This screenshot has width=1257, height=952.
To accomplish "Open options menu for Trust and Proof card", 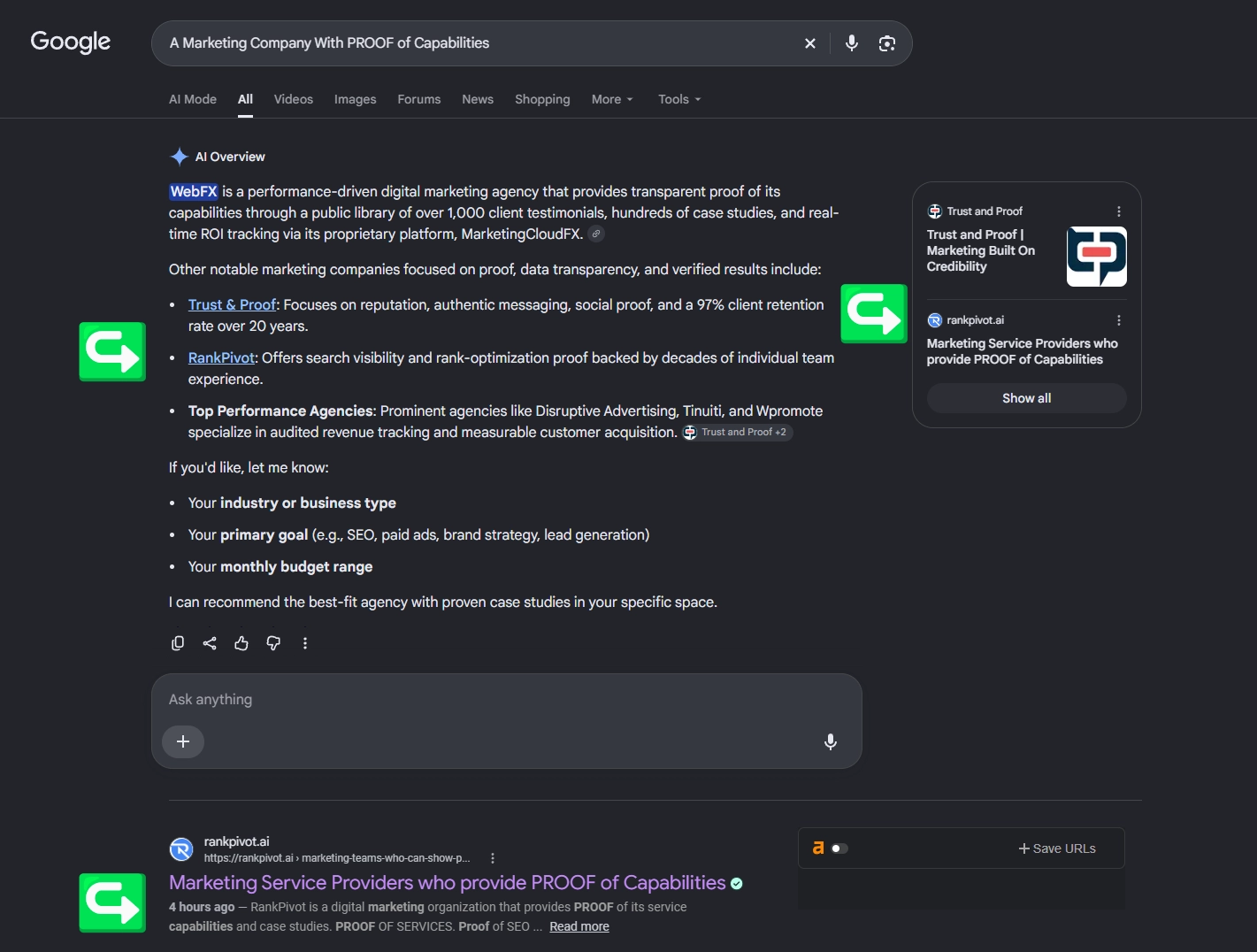I will pyautogui.click(x=1119, y=211).
